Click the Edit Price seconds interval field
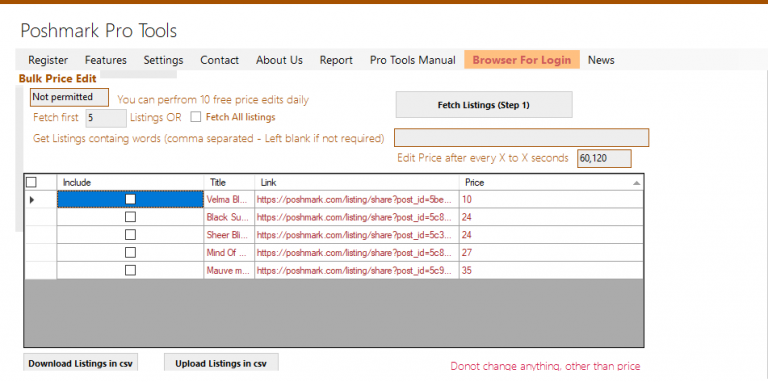This screenshot has width=768, height=382. pos(604,159)
